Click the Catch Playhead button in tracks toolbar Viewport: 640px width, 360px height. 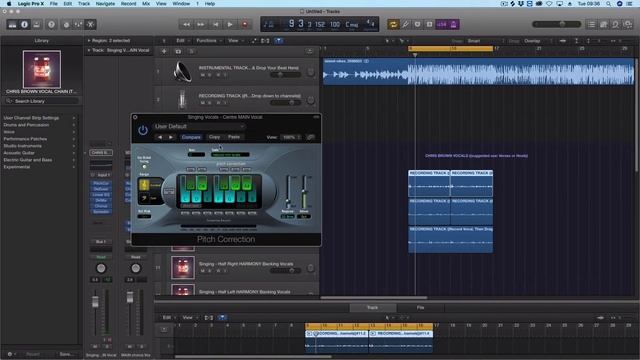tap(279, 41)
